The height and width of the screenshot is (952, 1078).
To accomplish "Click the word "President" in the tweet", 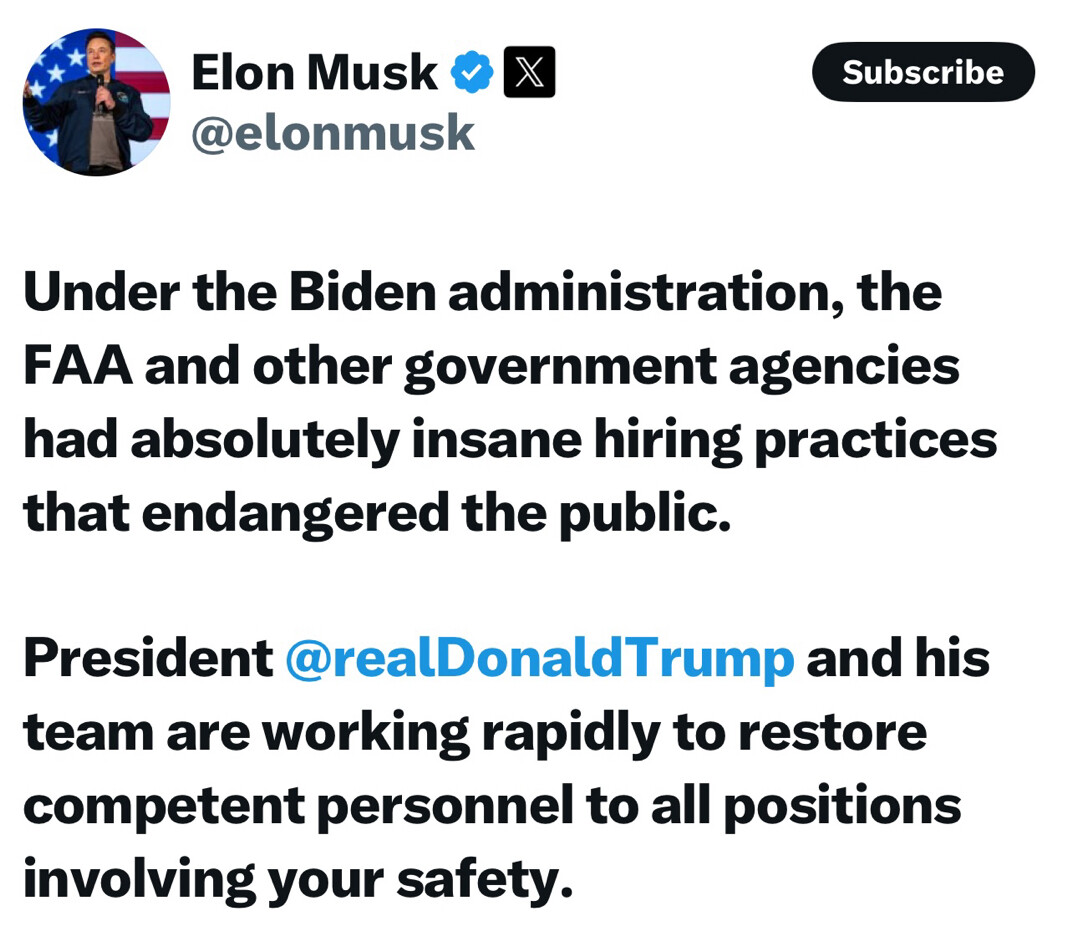I will 148,658.
